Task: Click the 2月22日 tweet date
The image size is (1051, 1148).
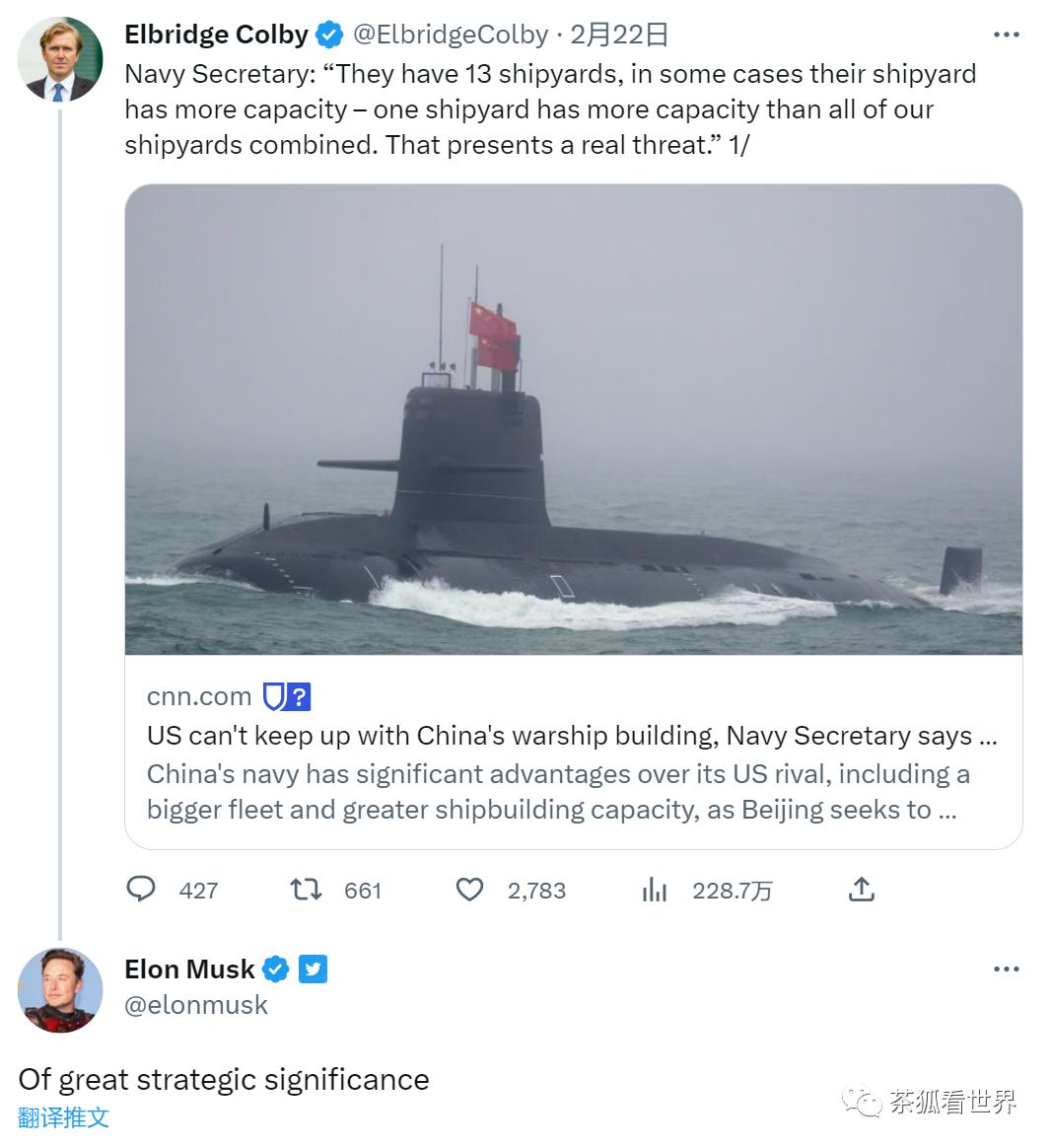Action: point(619,36)
